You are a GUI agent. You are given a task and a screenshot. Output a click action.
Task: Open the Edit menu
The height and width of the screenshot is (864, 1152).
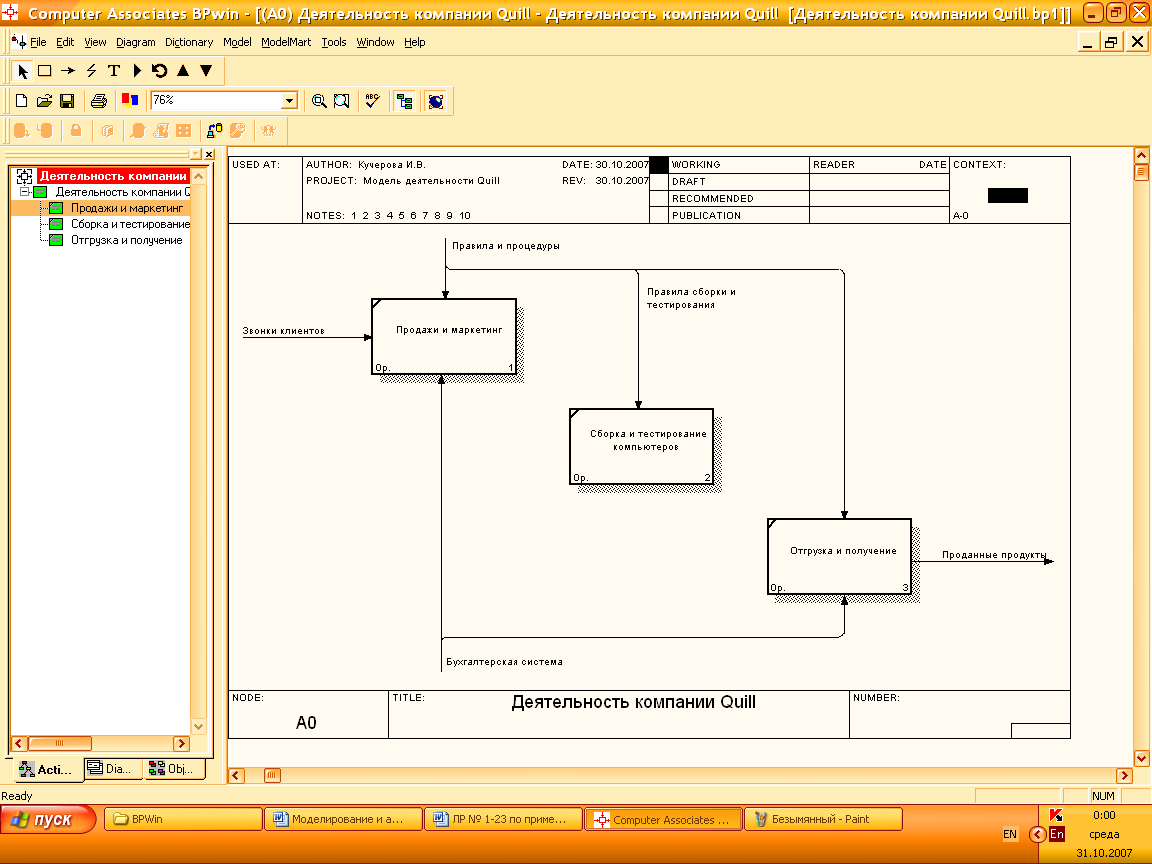point(65,43)
